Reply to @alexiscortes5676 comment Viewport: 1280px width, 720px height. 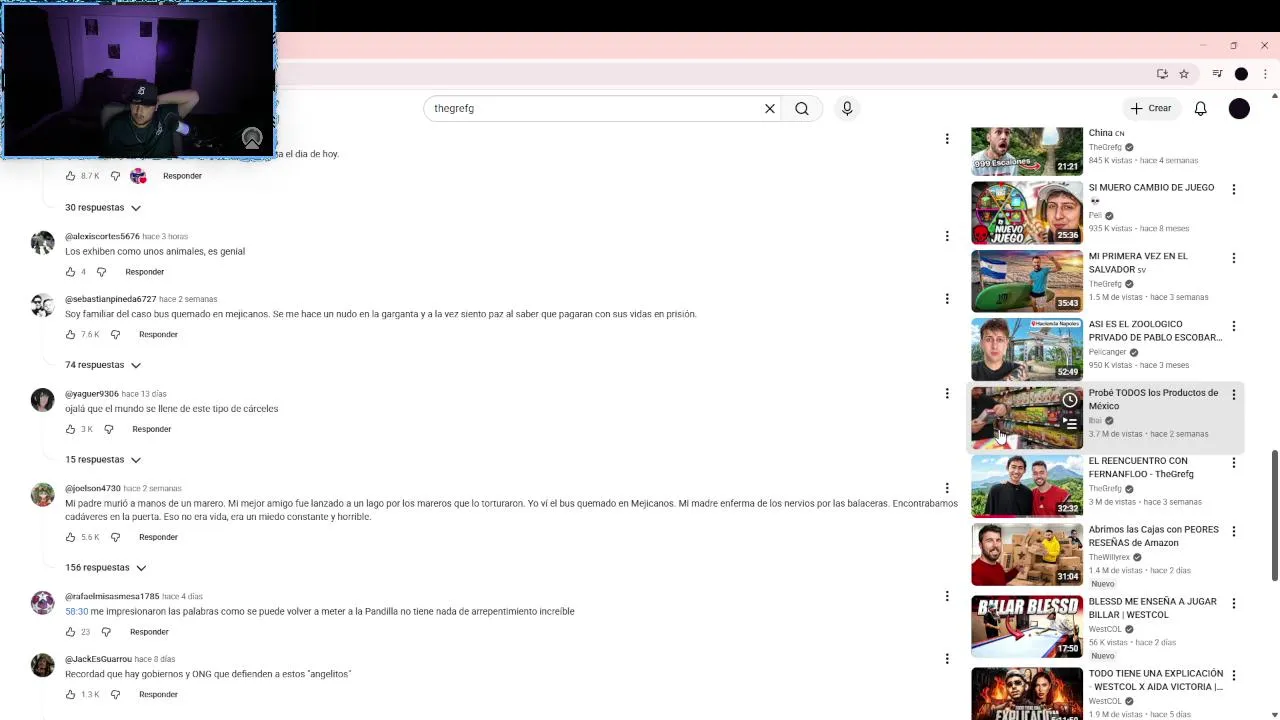[145, 272]
